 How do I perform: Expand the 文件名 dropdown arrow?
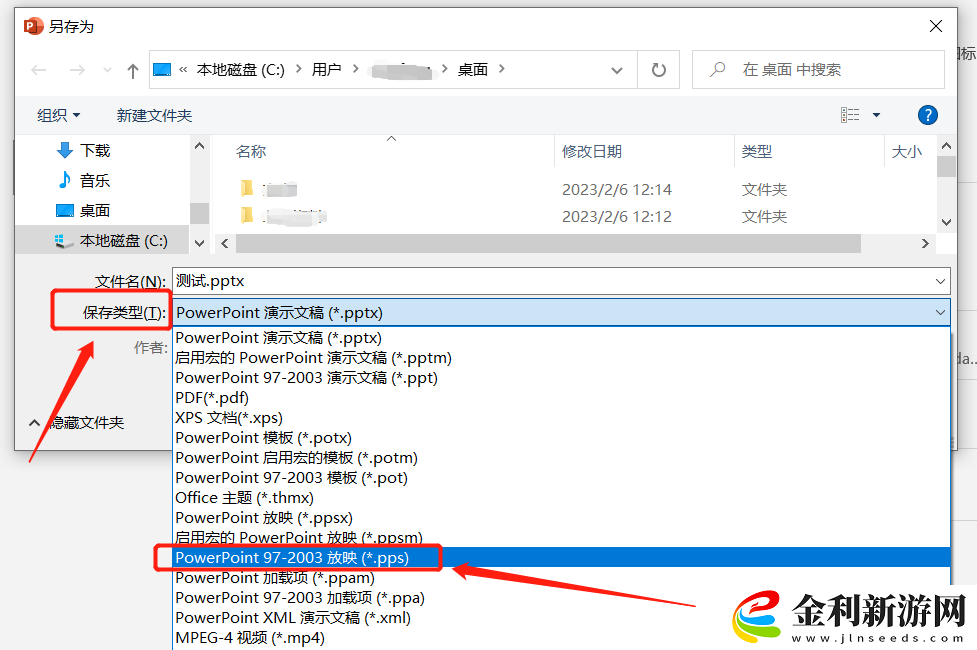pos(940,281)
